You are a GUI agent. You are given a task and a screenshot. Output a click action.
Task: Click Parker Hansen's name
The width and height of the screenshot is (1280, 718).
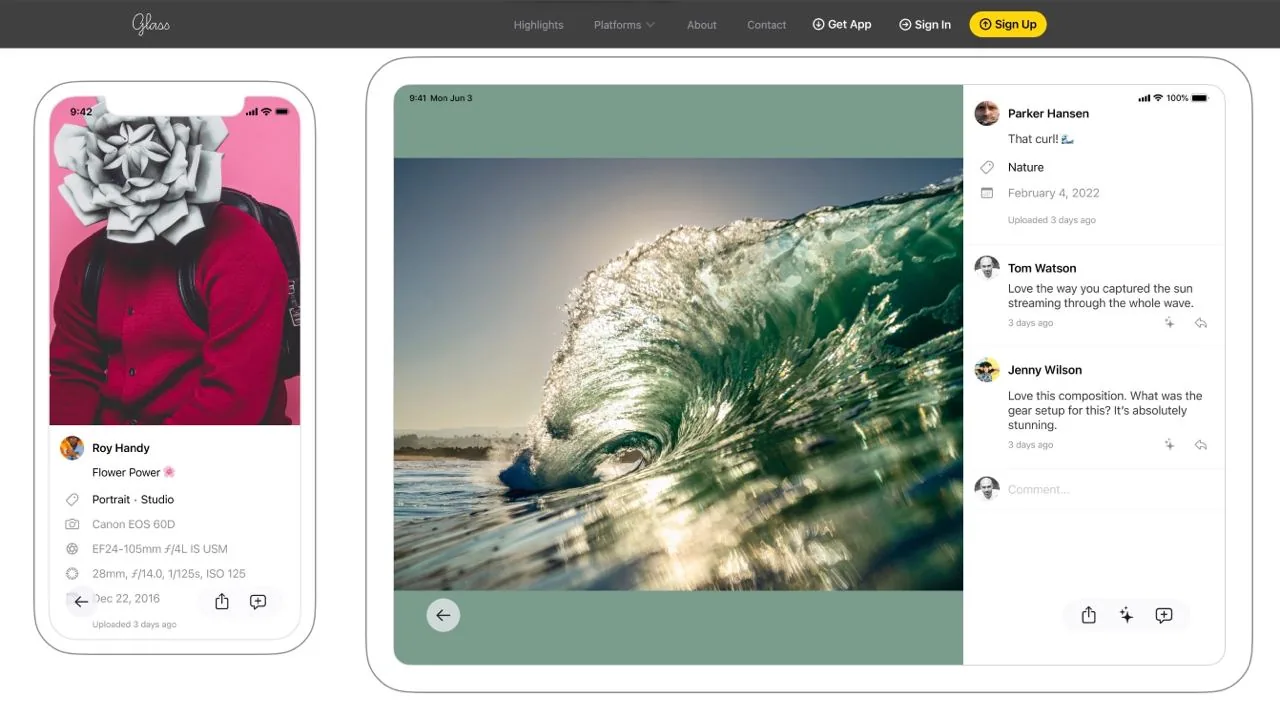[1048, 114]
